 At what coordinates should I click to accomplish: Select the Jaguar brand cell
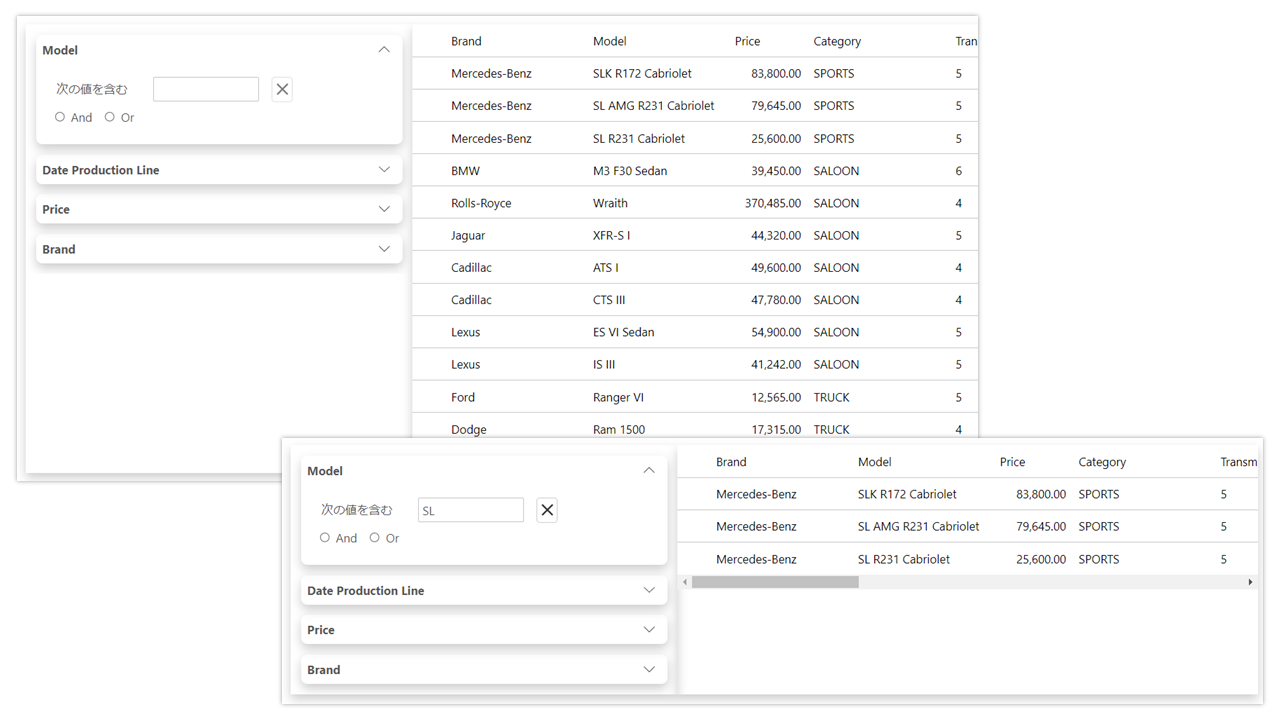click(x=468, y=235)
